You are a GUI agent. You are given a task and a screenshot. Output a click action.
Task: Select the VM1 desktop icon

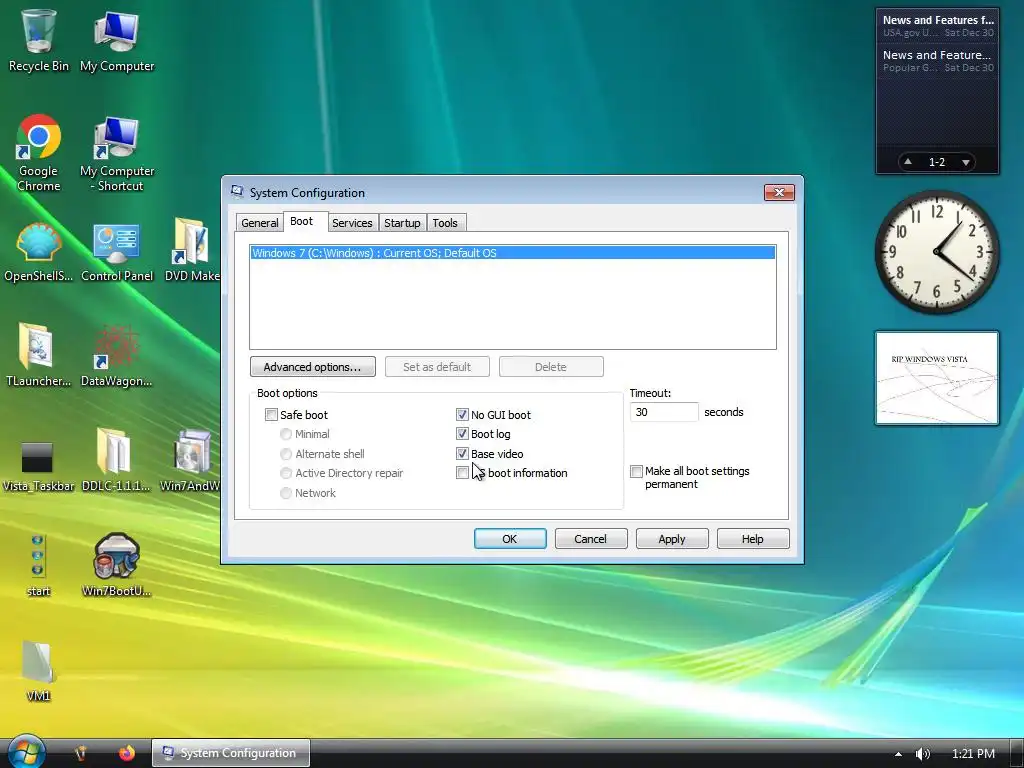pyautogui.click(x=38, y=671)
